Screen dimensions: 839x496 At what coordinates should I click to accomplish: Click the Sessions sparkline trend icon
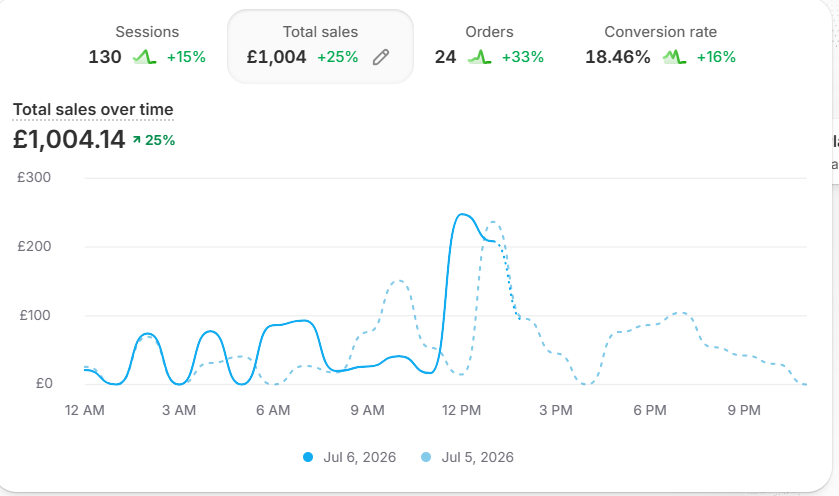point(144,57)
